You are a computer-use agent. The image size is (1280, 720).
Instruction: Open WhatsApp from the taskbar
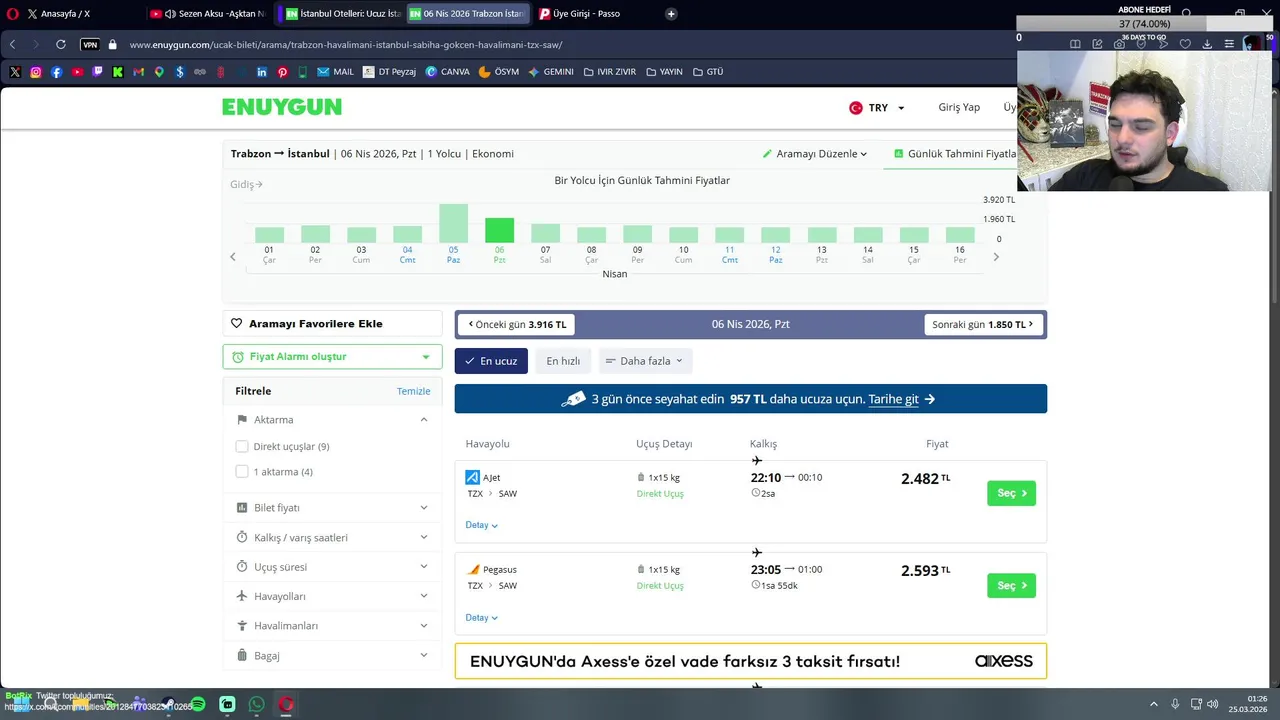(x=256, y=704)
